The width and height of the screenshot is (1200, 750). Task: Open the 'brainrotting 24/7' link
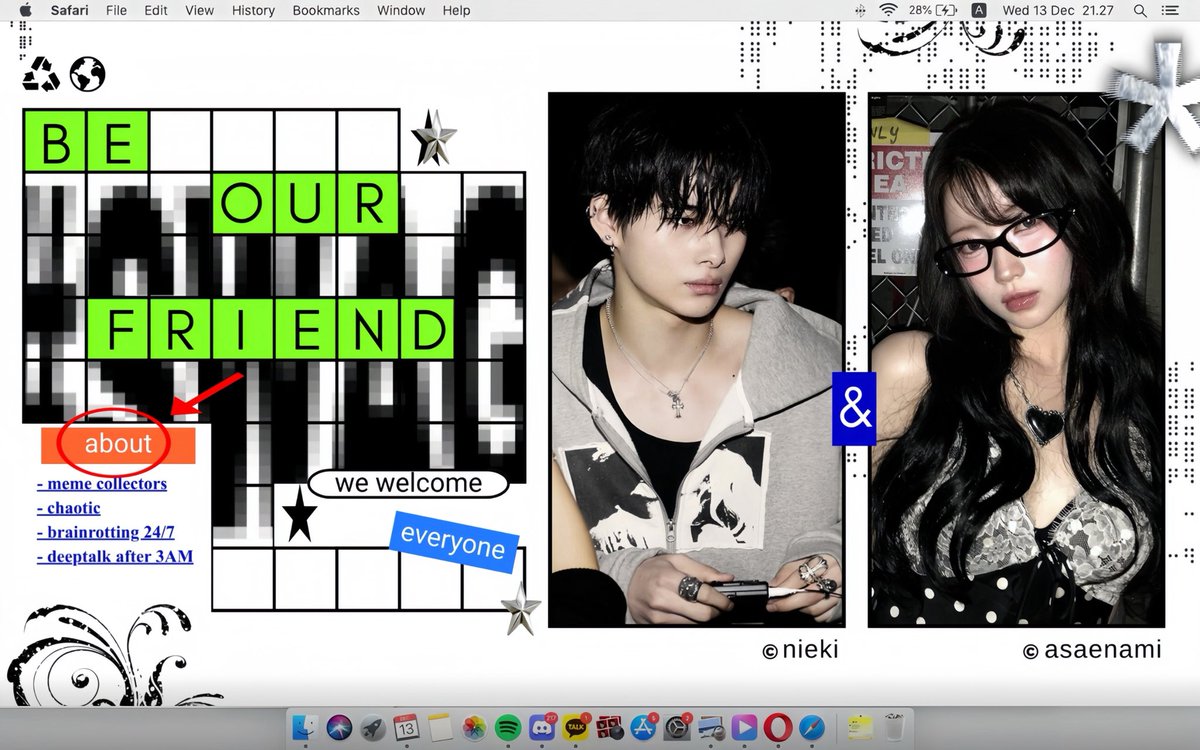click(x=106, y=532)
